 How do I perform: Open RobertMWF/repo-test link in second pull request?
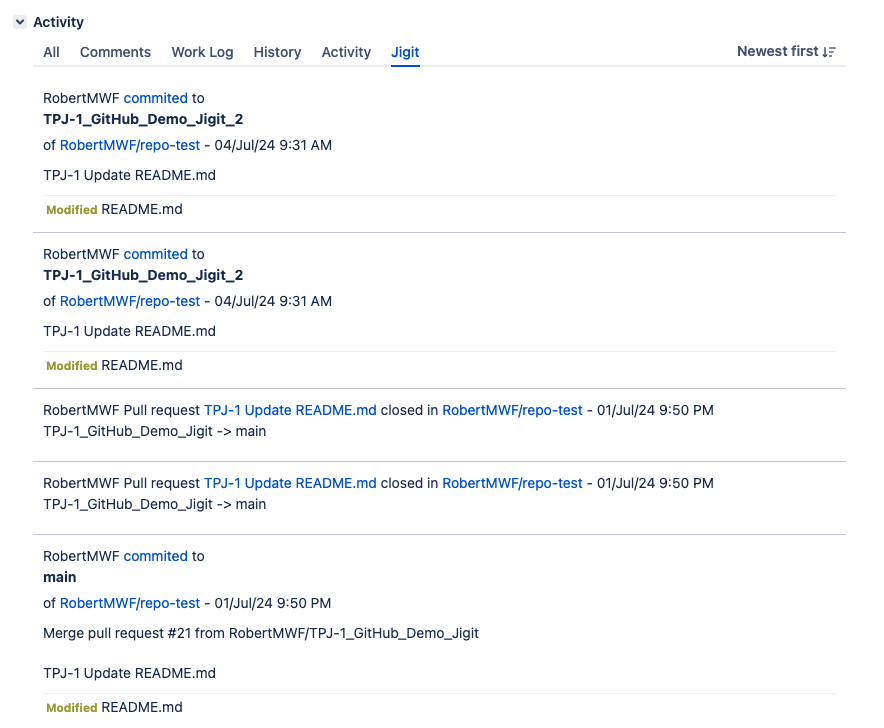pyautogui.click(x=512, y=483)
